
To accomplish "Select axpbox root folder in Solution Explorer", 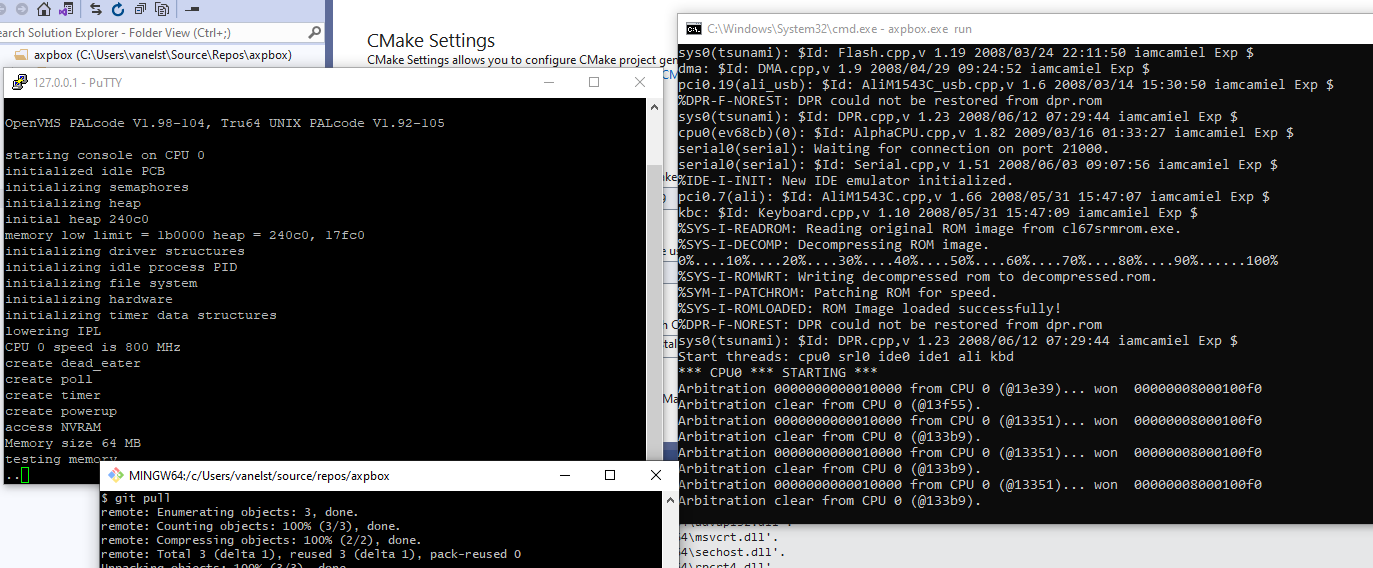I will (x=162, y=55).
